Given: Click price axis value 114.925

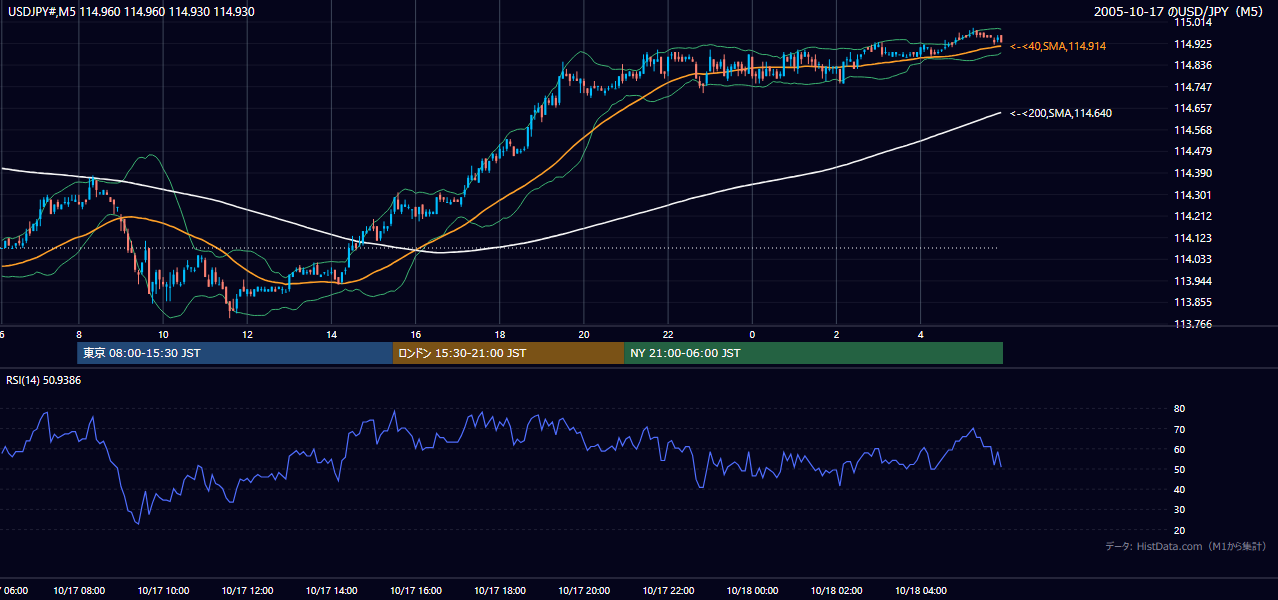Looking at the screenshot, I should pos(1193,44).
